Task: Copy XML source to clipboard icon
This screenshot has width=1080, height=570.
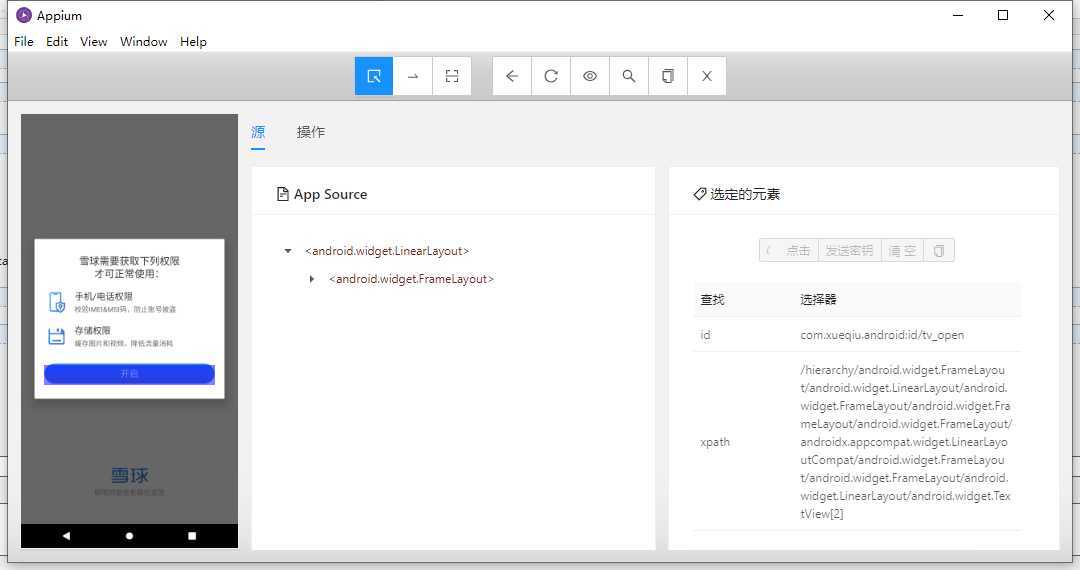Action: tap(668, 76)
